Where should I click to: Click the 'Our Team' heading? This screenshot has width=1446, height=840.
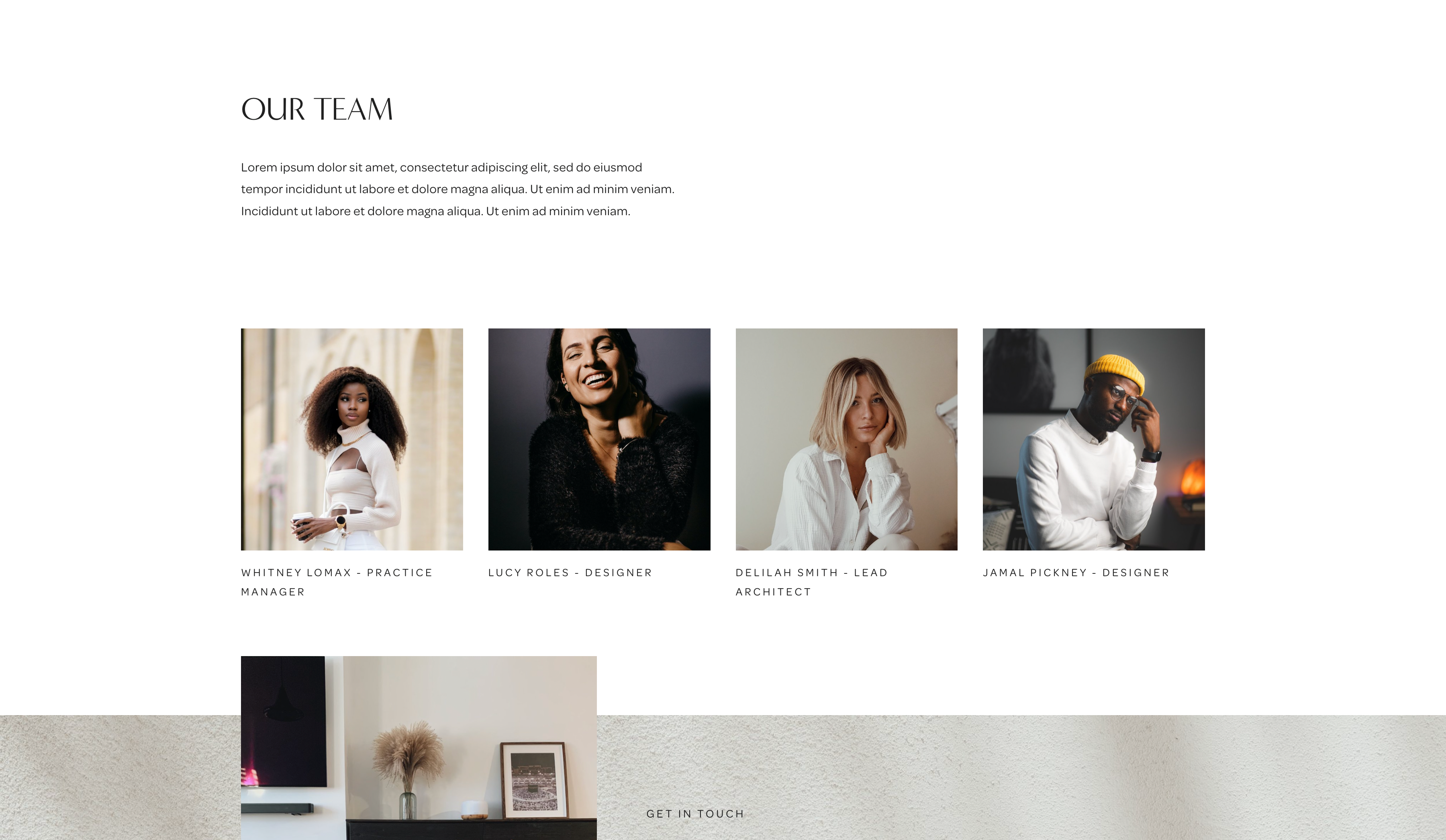317,109
